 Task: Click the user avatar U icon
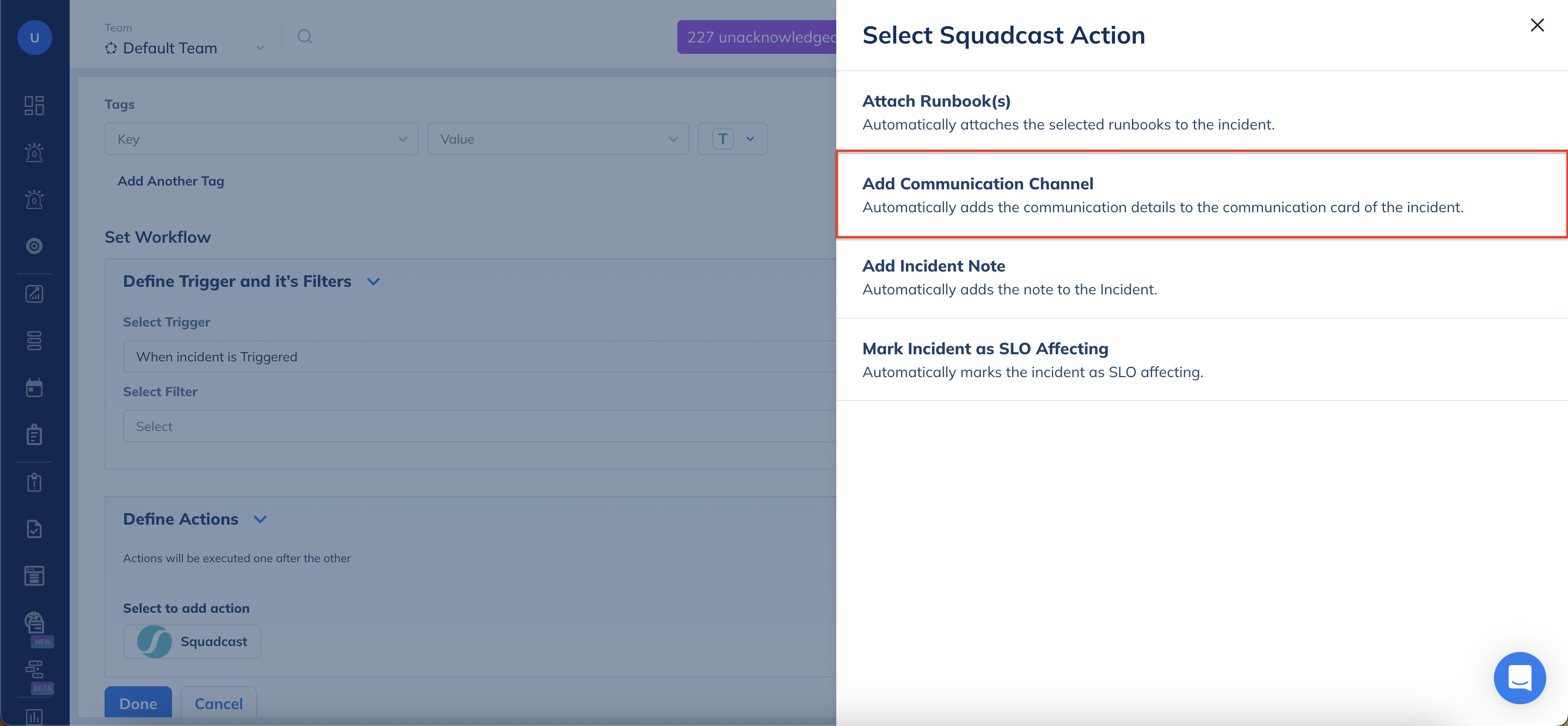tap(34, 38)
